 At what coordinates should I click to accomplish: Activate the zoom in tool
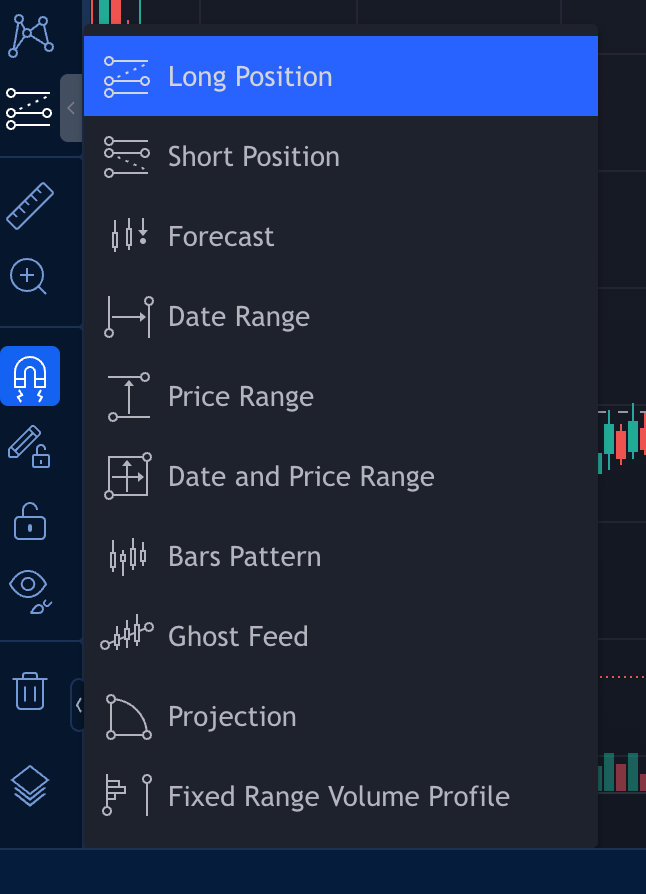tap(28, 277)
